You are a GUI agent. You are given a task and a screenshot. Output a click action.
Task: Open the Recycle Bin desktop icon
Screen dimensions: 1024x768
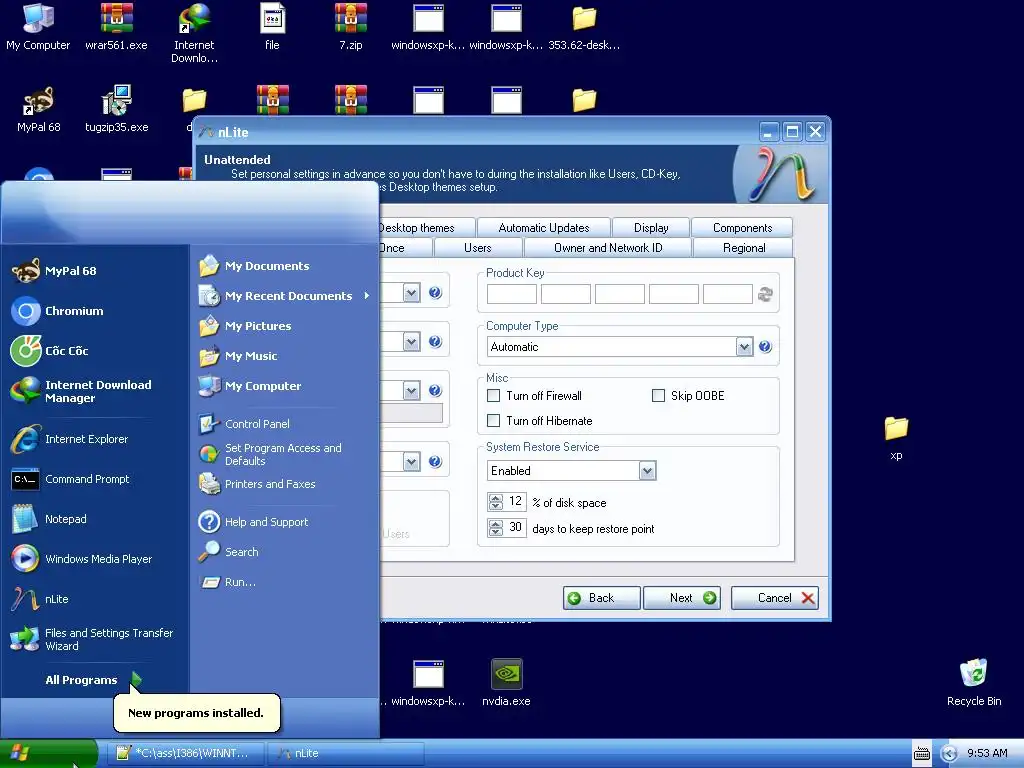pos(974,682)
